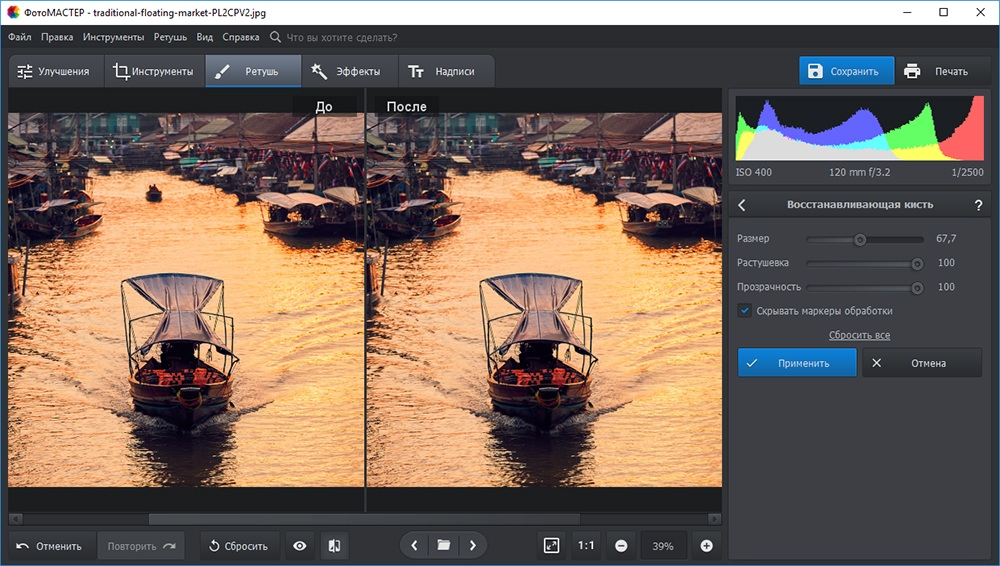
Task: Click the fit-to-screen icon
Action: coord(552,546)
